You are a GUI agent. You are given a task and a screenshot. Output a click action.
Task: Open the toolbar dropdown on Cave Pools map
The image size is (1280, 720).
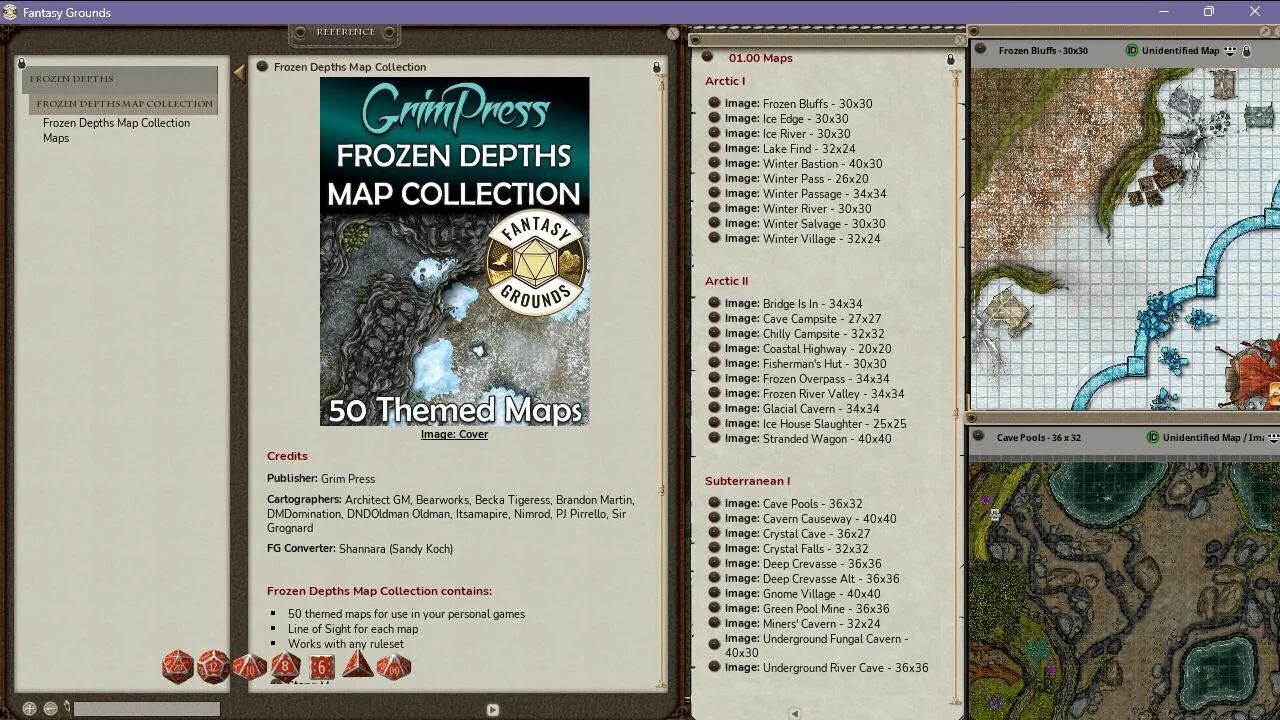tap(1273, 437)
